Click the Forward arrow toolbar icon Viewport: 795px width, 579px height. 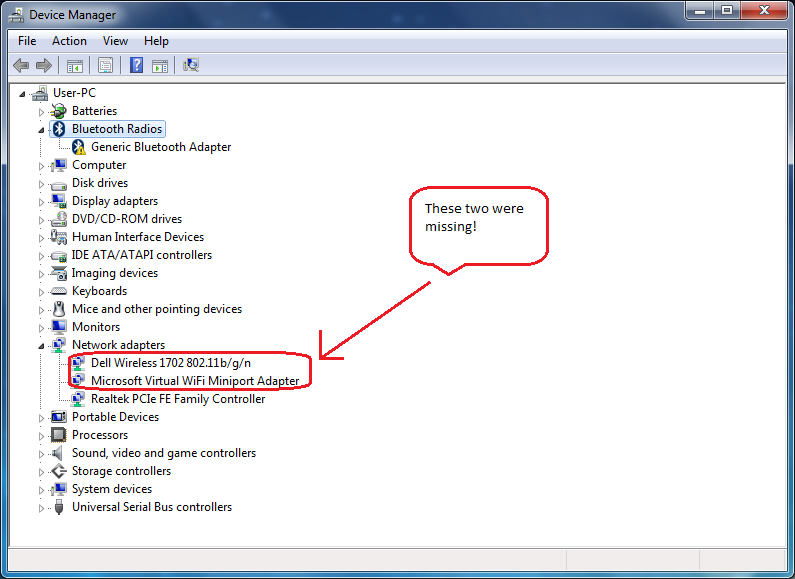(44, 65)
